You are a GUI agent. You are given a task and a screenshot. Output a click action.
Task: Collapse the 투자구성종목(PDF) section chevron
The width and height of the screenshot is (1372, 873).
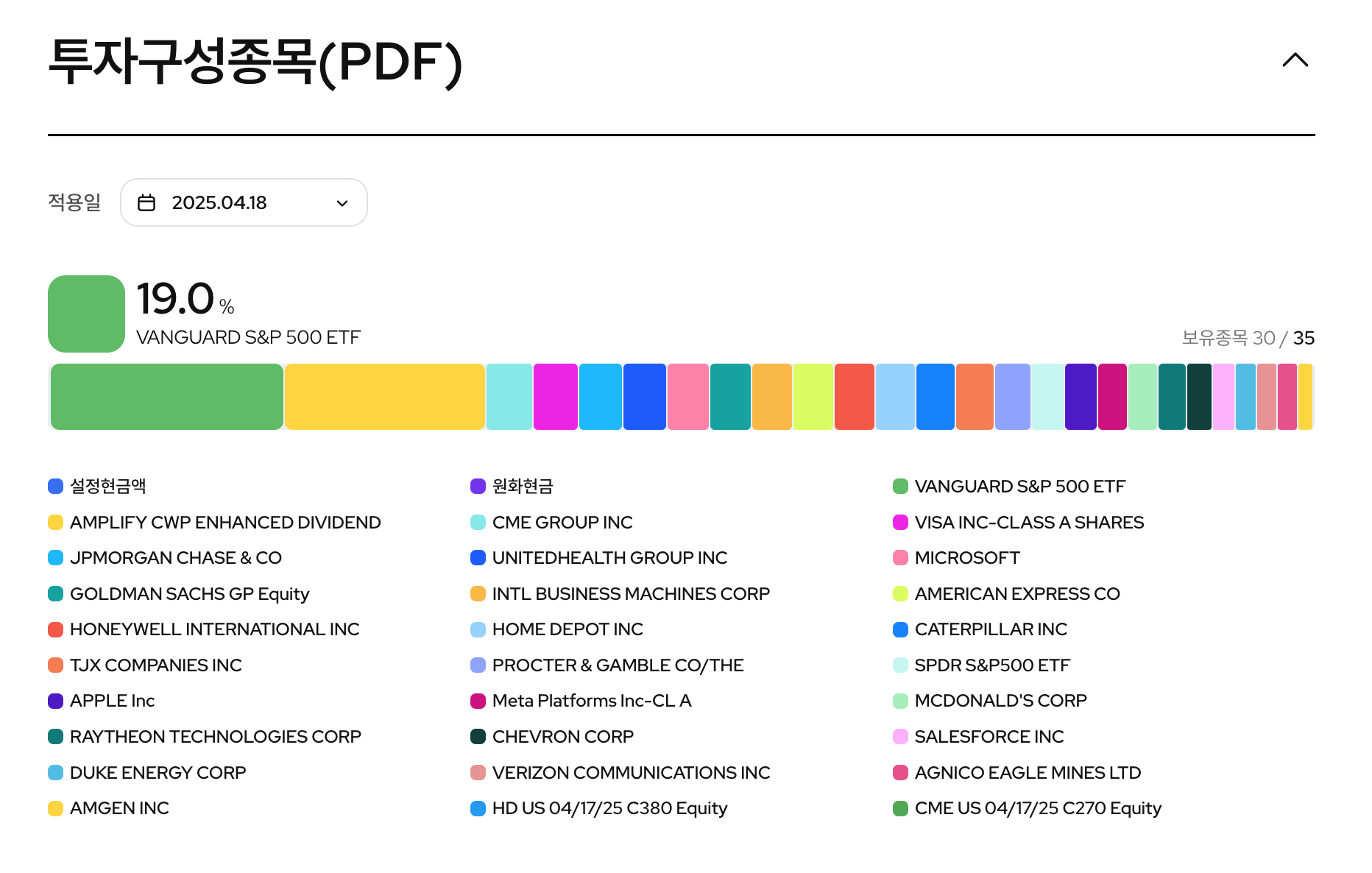coord(1295,60)
